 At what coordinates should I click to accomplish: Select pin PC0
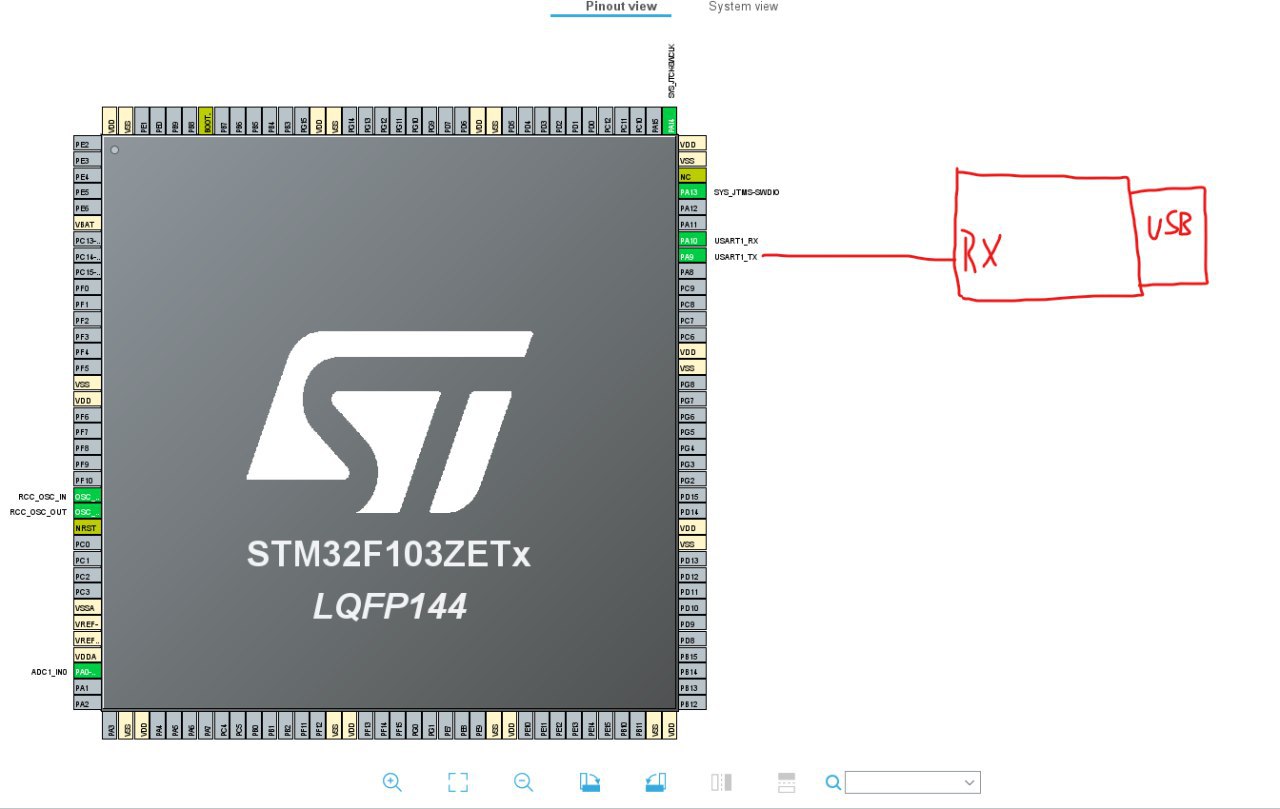88,544
